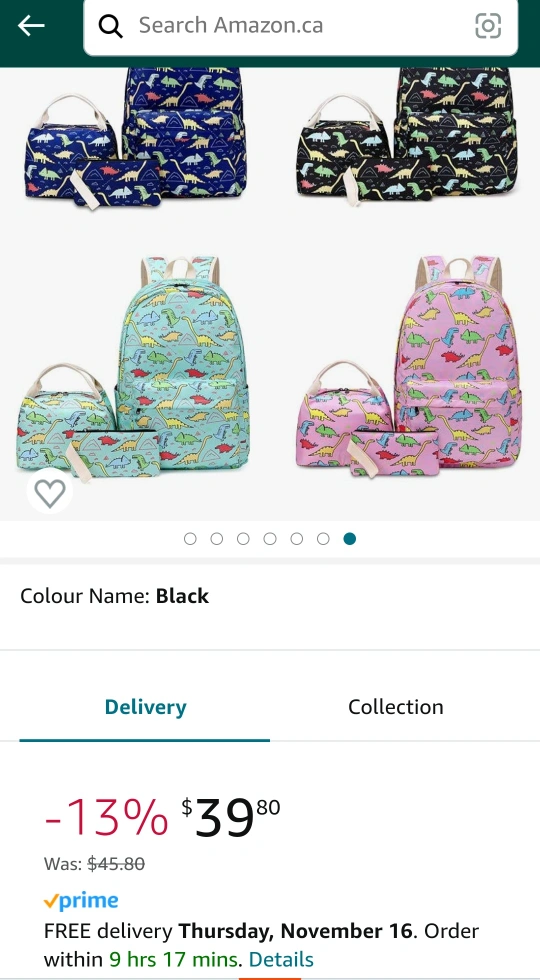540x980 pixels.
Task: Tap the pink dinosaur backpack set image
Action: coord(409,366)
